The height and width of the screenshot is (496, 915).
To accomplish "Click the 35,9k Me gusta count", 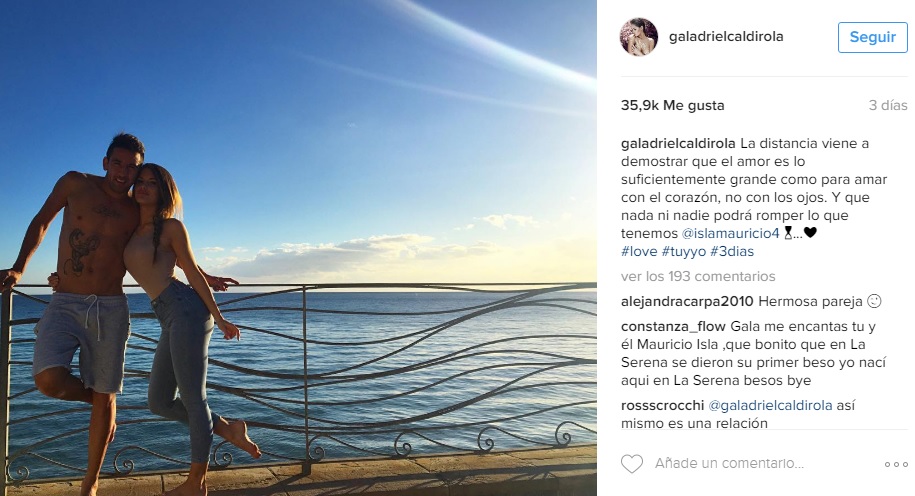I will click(x=672, y=106).
